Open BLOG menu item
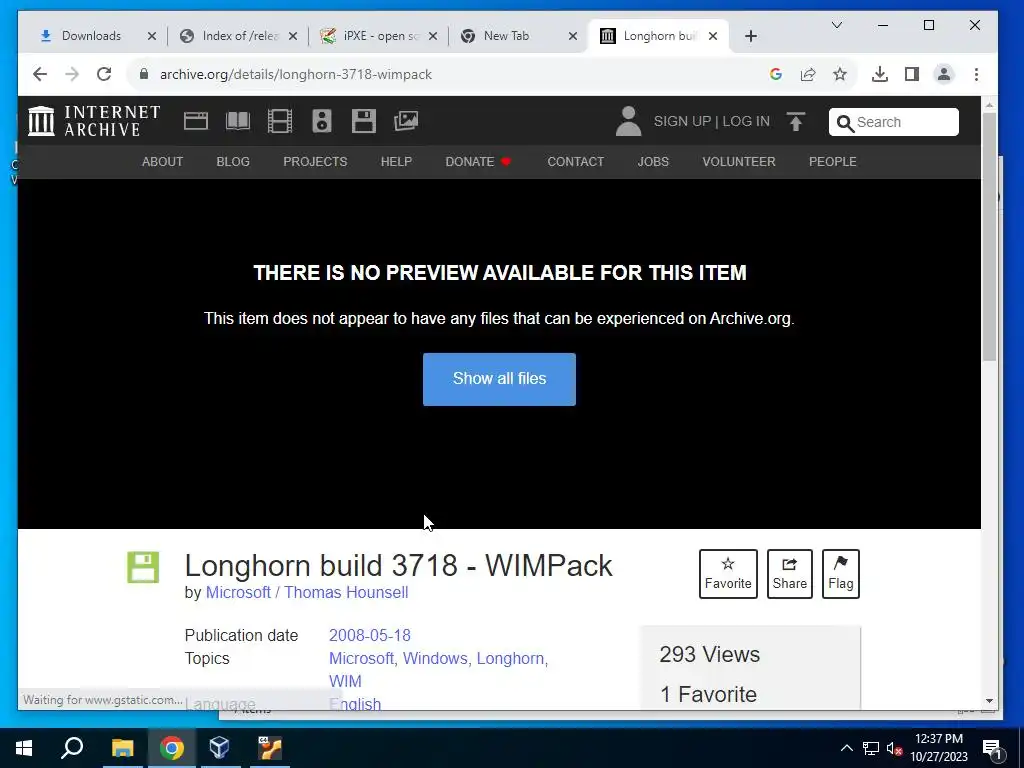The width and height of the screenshot is (1024, 768). click(233, 161)
